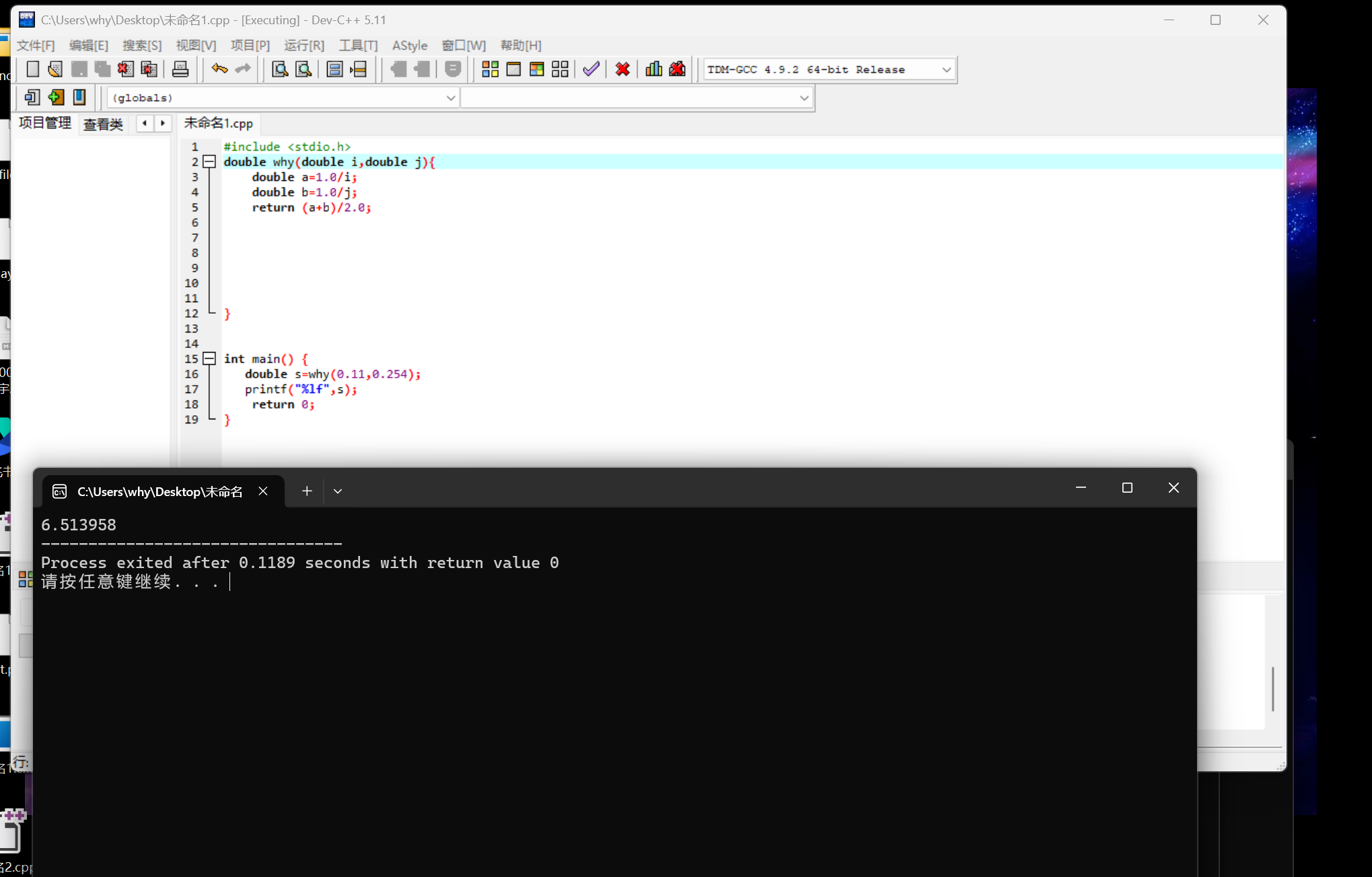Image resolution: width=1372 pixels, height=877 pixels.
Task: Click the Profile analysis bar chart icon
Action: 653,69
